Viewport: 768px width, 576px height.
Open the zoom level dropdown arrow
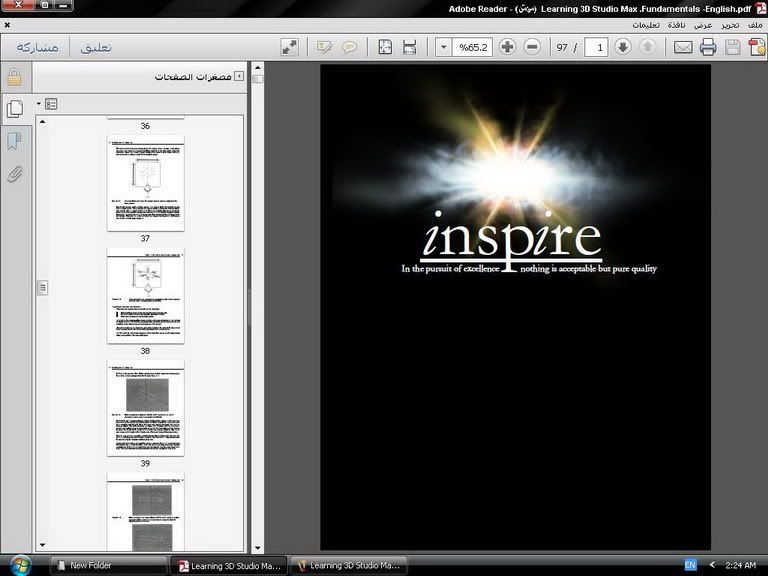coord(443,47)
